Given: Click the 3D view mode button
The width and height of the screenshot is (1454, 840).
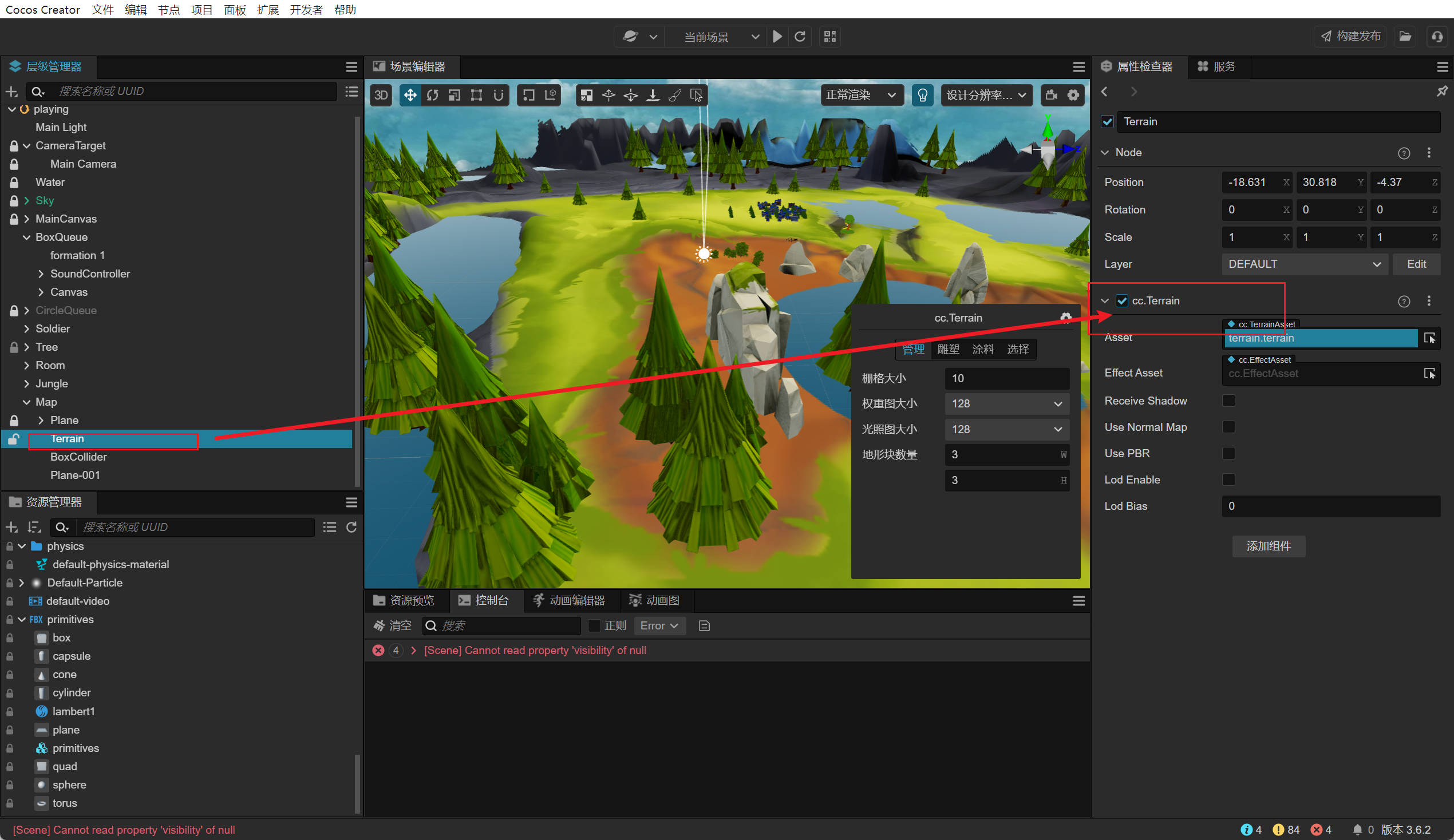Looking at the screenshot, I should 381,95.
